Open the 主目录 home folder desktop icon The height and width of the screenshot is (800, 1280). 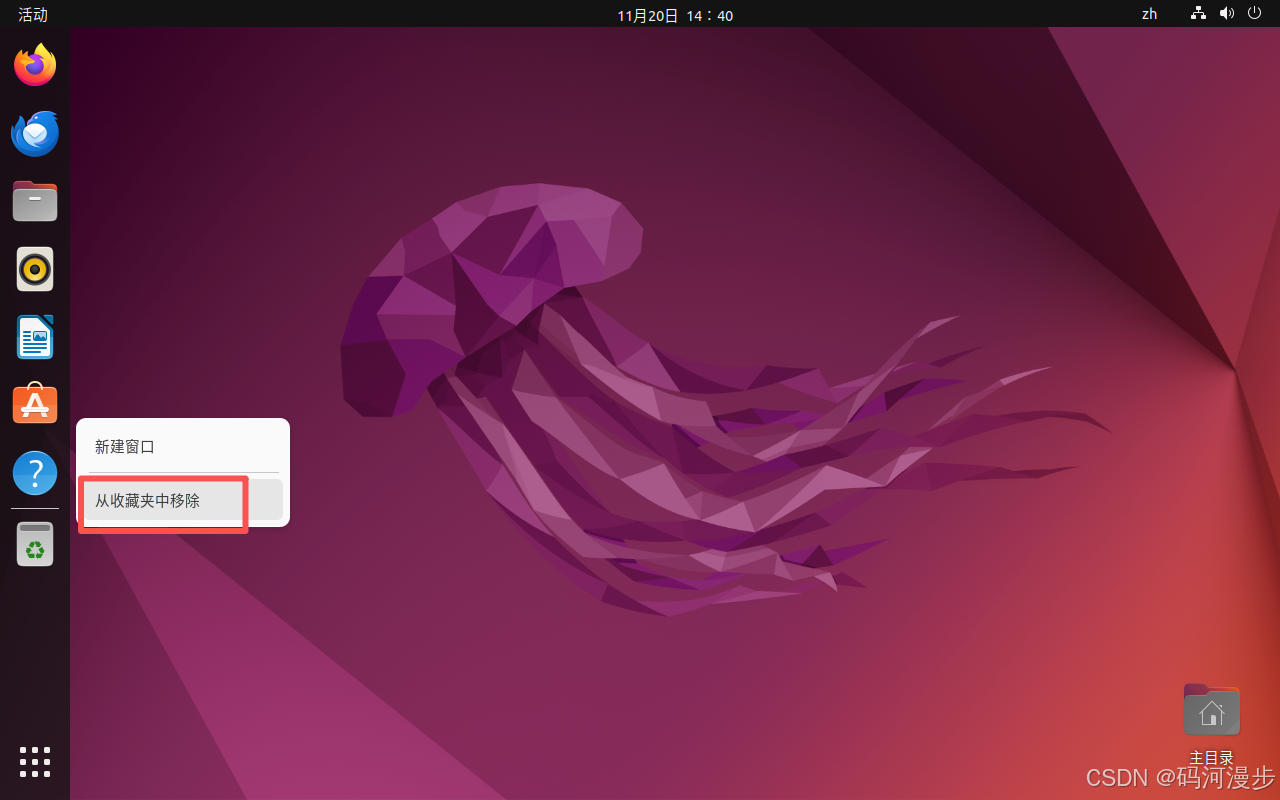(x=1211, y=724)
